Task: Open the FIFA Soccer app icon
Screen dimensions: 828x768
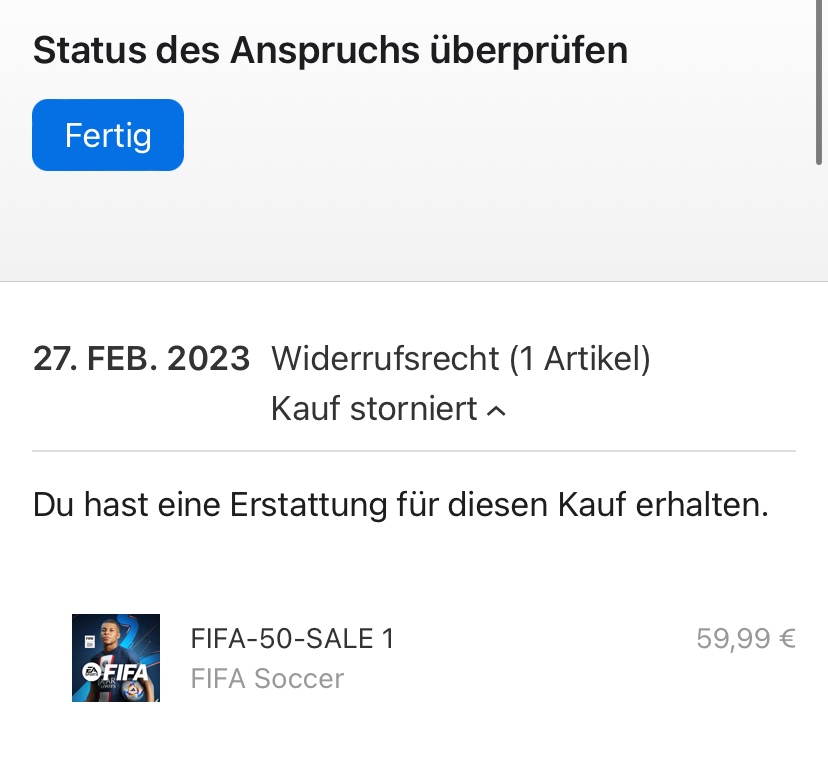Action: pyautogui.click(x=116, y=657)
